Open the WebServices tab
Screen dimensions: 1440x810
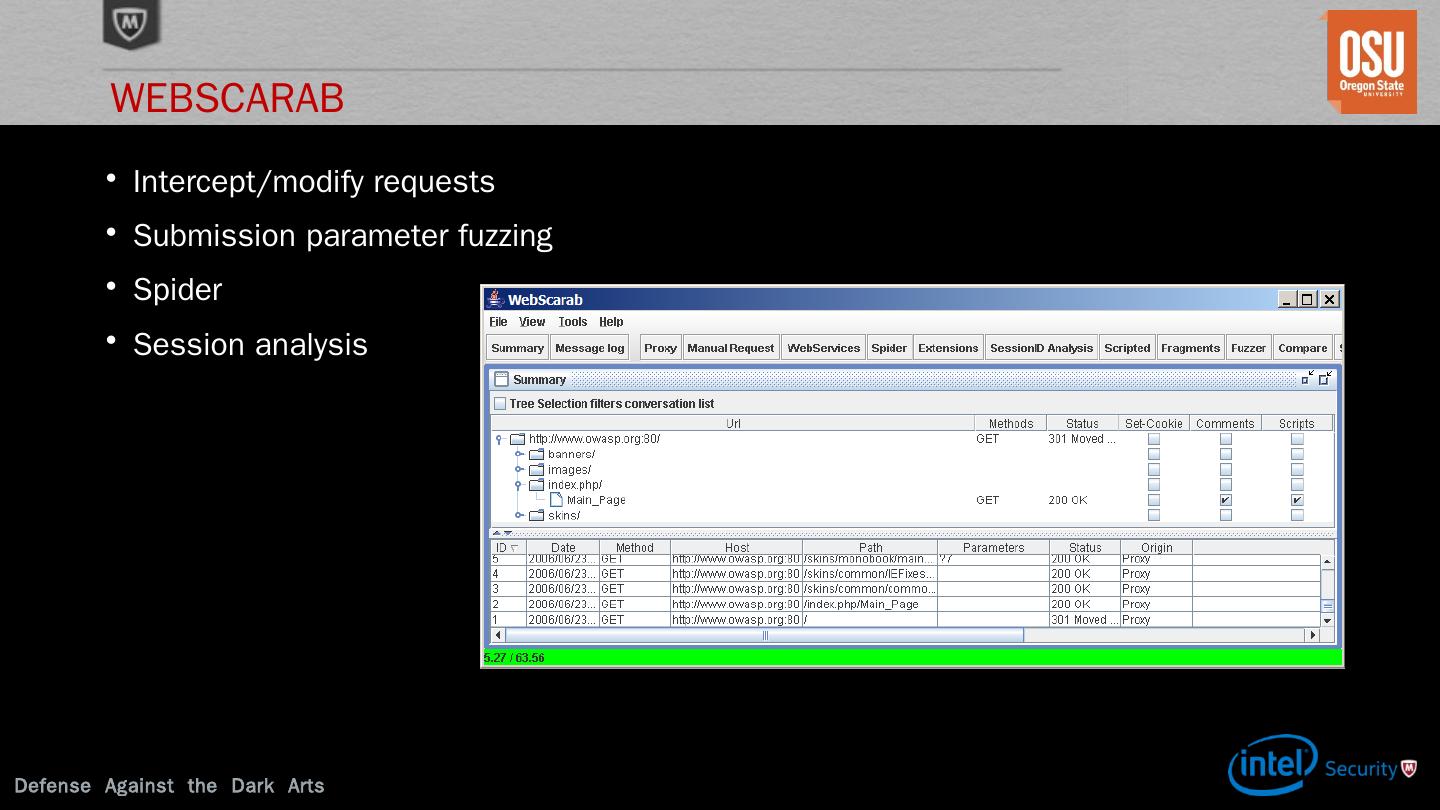click(824, 348)
